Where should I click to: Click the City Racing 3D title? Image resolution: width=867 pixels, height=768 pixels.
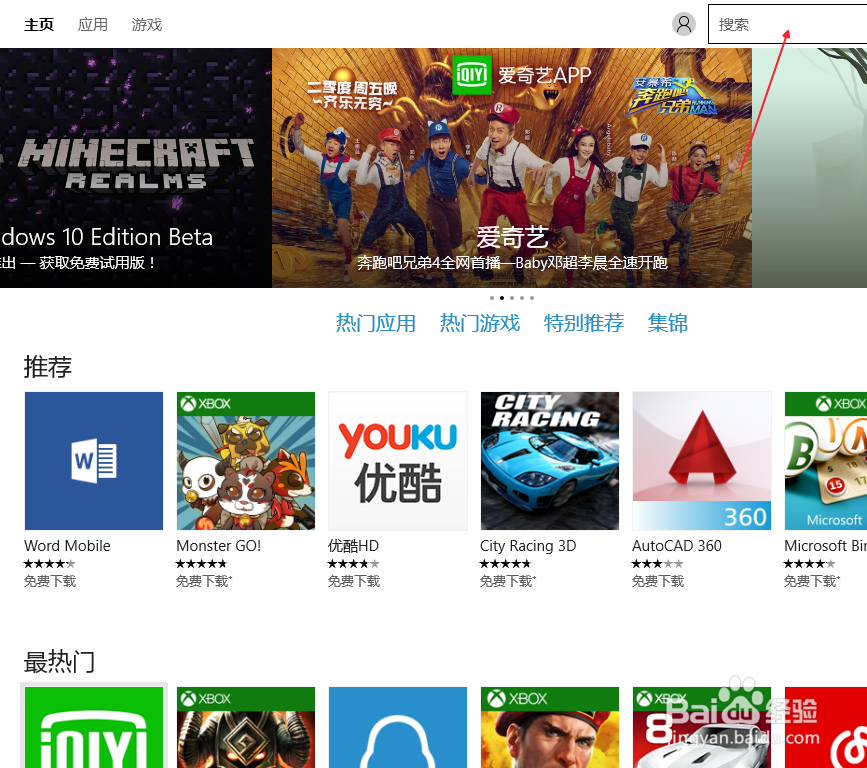[x=528, y=546]
